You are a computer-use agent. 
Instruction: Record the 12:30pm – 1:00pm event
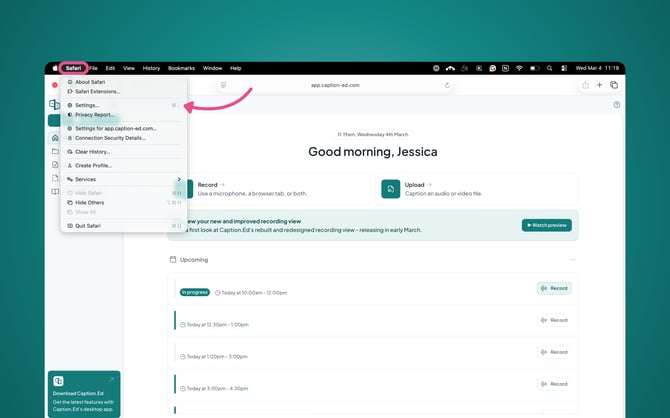(554, 320)
